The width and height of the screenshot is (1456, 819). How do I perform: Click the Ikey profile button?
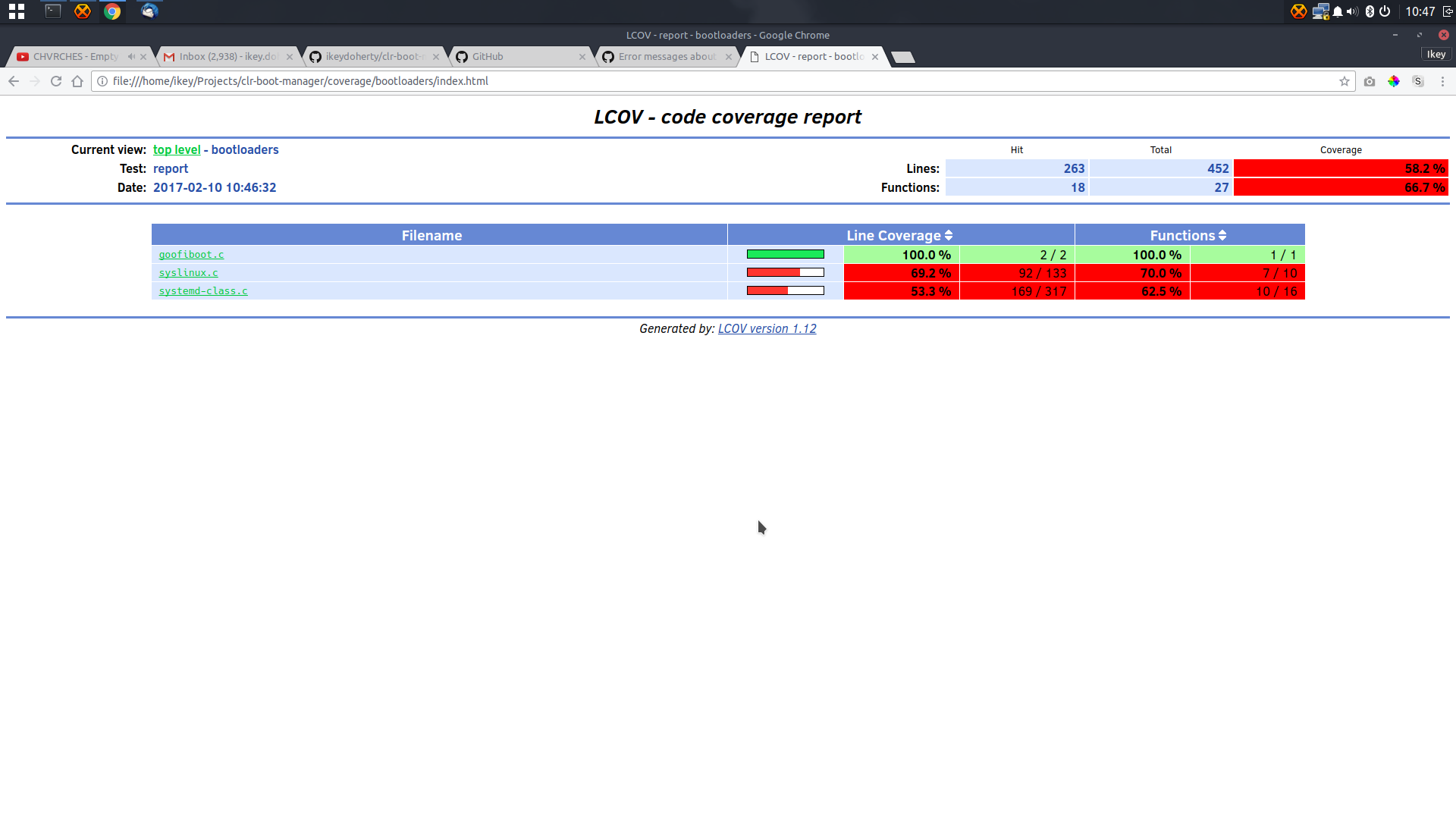[1436, 55]
